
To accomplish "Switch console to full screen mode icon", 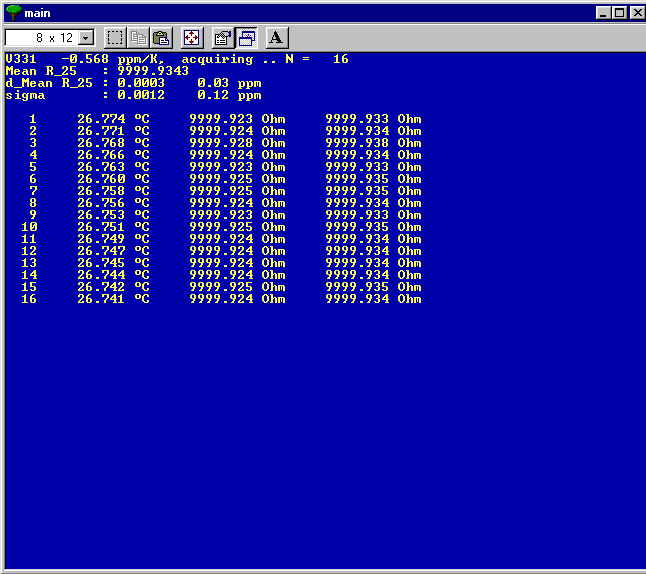I will pyautogui.click(x=192, y=38).
